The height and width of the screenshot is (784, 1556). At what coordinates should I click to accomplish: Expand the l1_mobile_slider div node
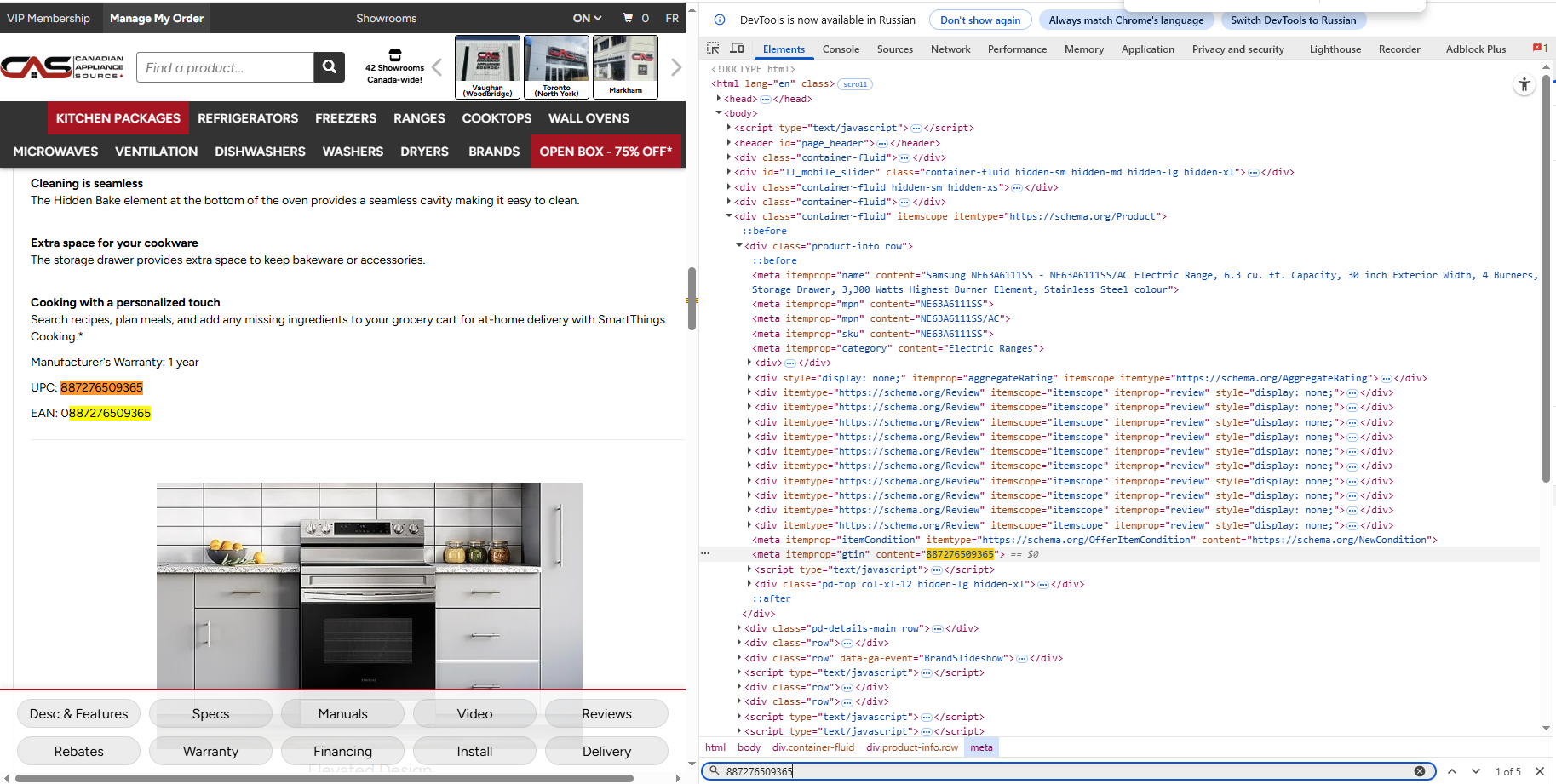pyautogui.click(x=730, y=172)
